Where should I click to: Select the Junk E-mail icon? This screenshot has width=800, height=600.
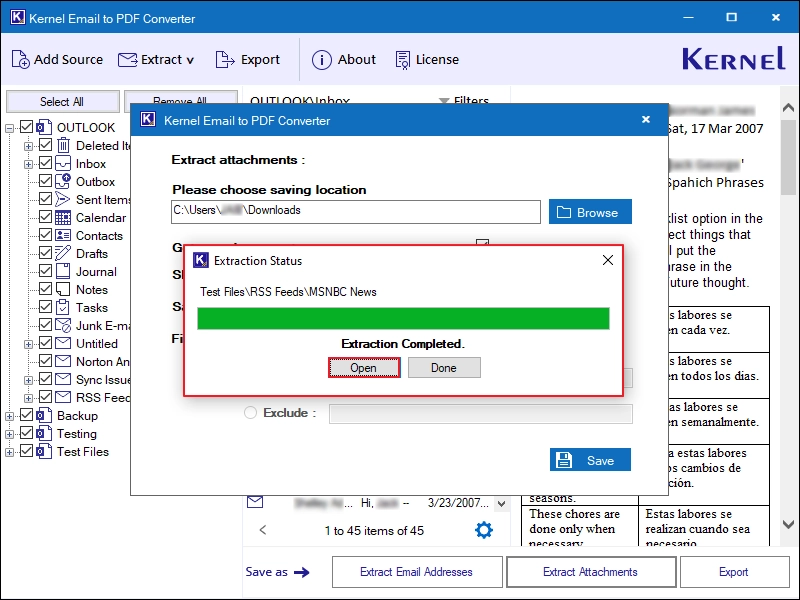(63, 326)
